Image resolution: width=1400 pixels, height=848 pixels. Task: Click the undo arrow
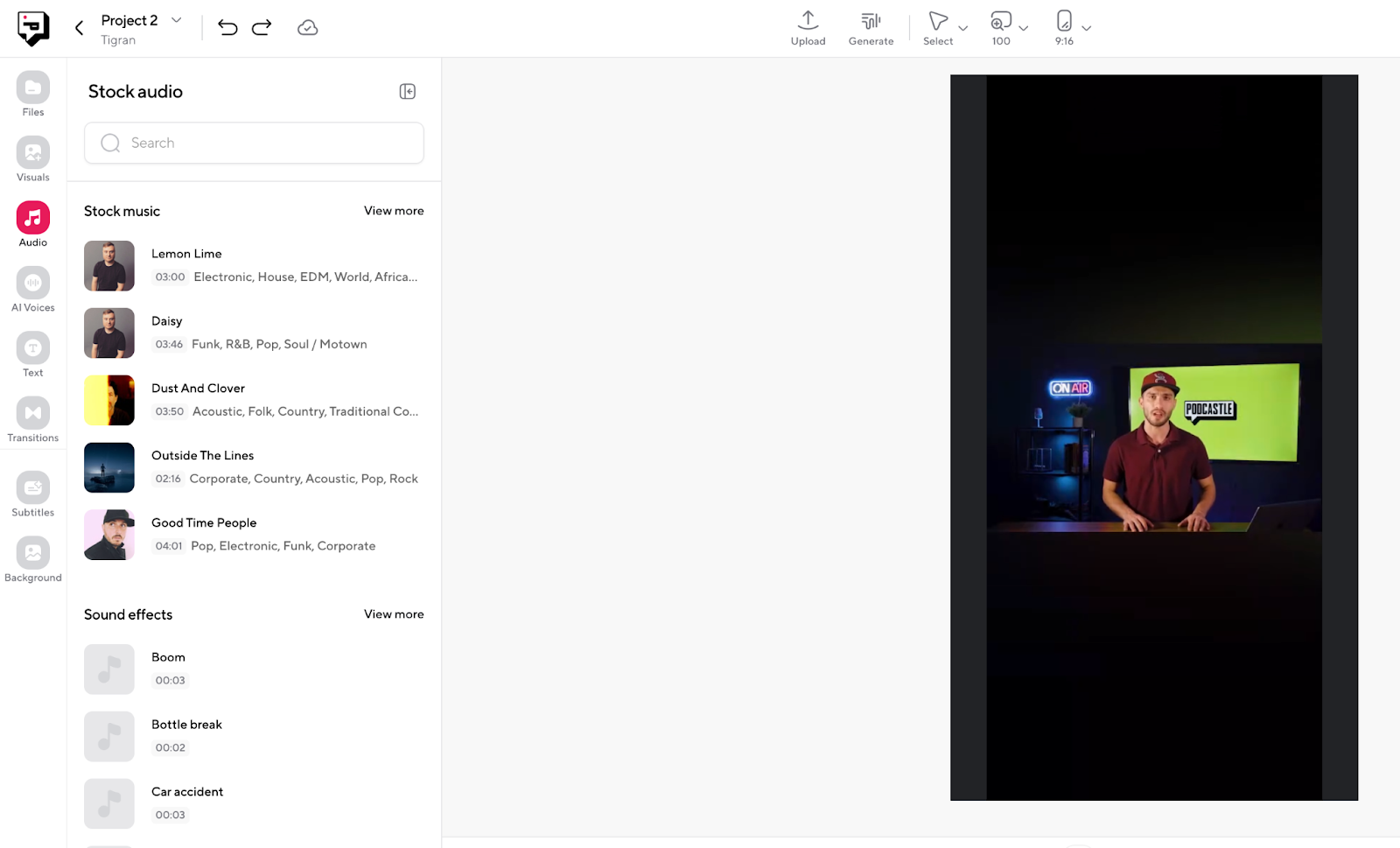click(227, 28)
